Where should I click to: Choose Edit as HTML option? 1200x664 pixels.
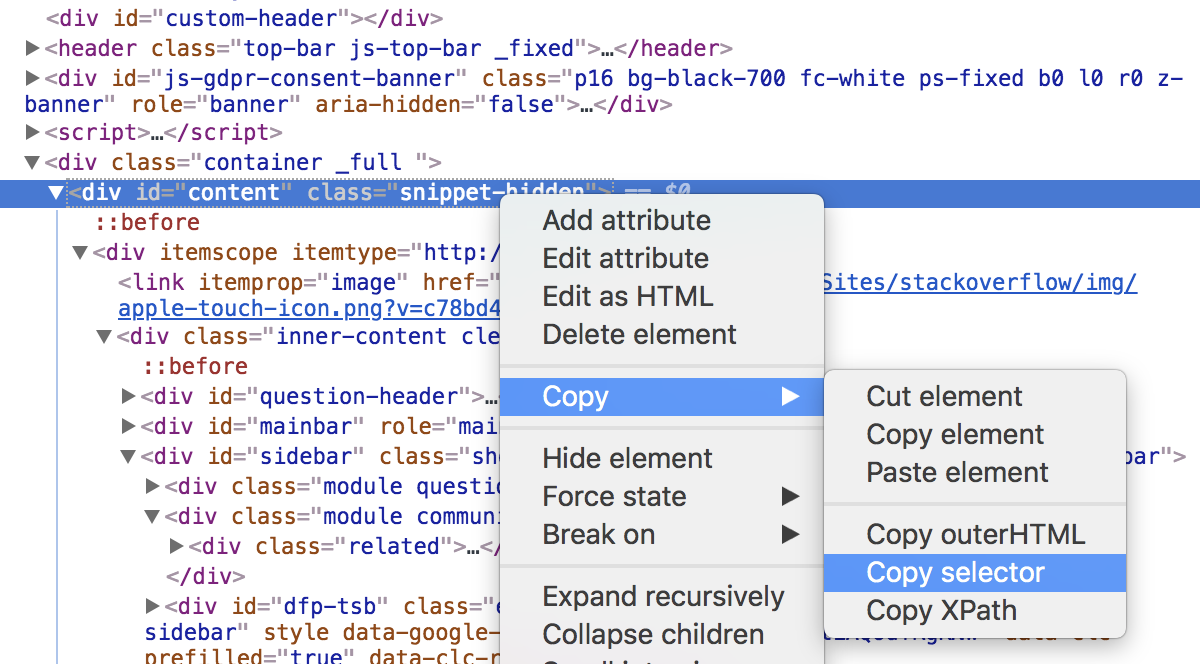click(x=628, y=297)
